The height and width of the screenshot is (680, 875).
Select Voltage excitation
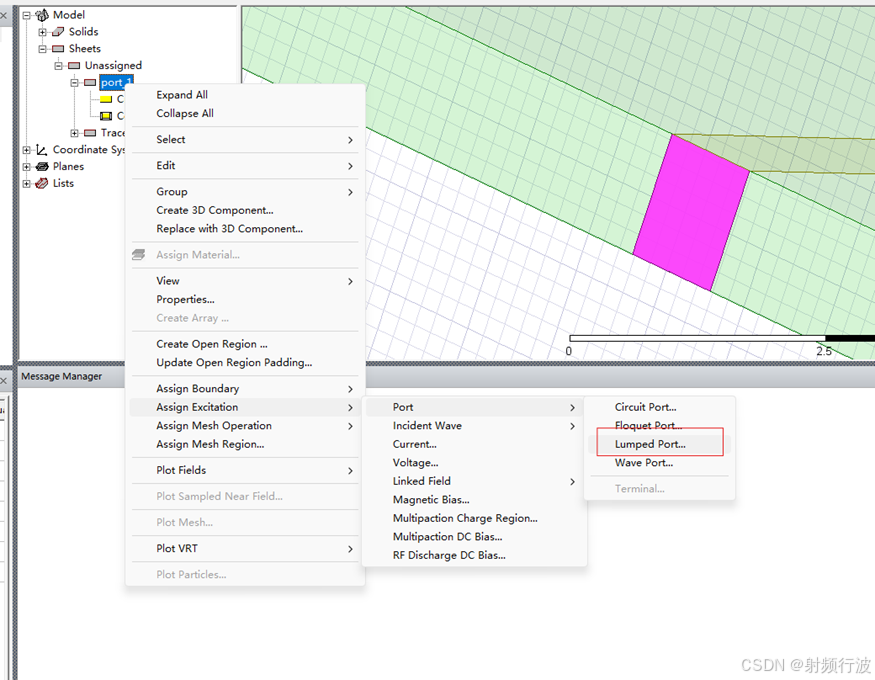(x=474, y=462)
